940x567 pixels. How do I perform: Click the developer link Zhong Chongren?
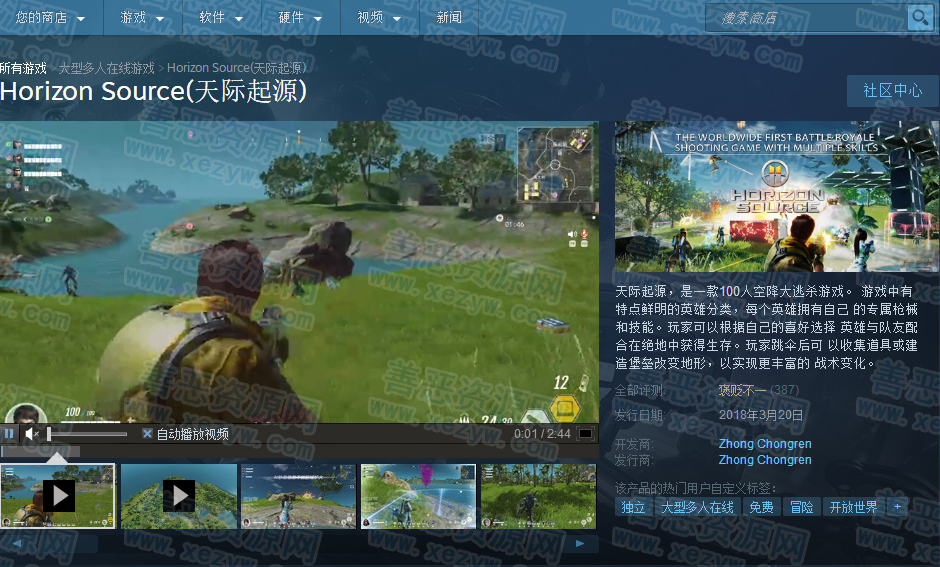(x=765, y=444)
